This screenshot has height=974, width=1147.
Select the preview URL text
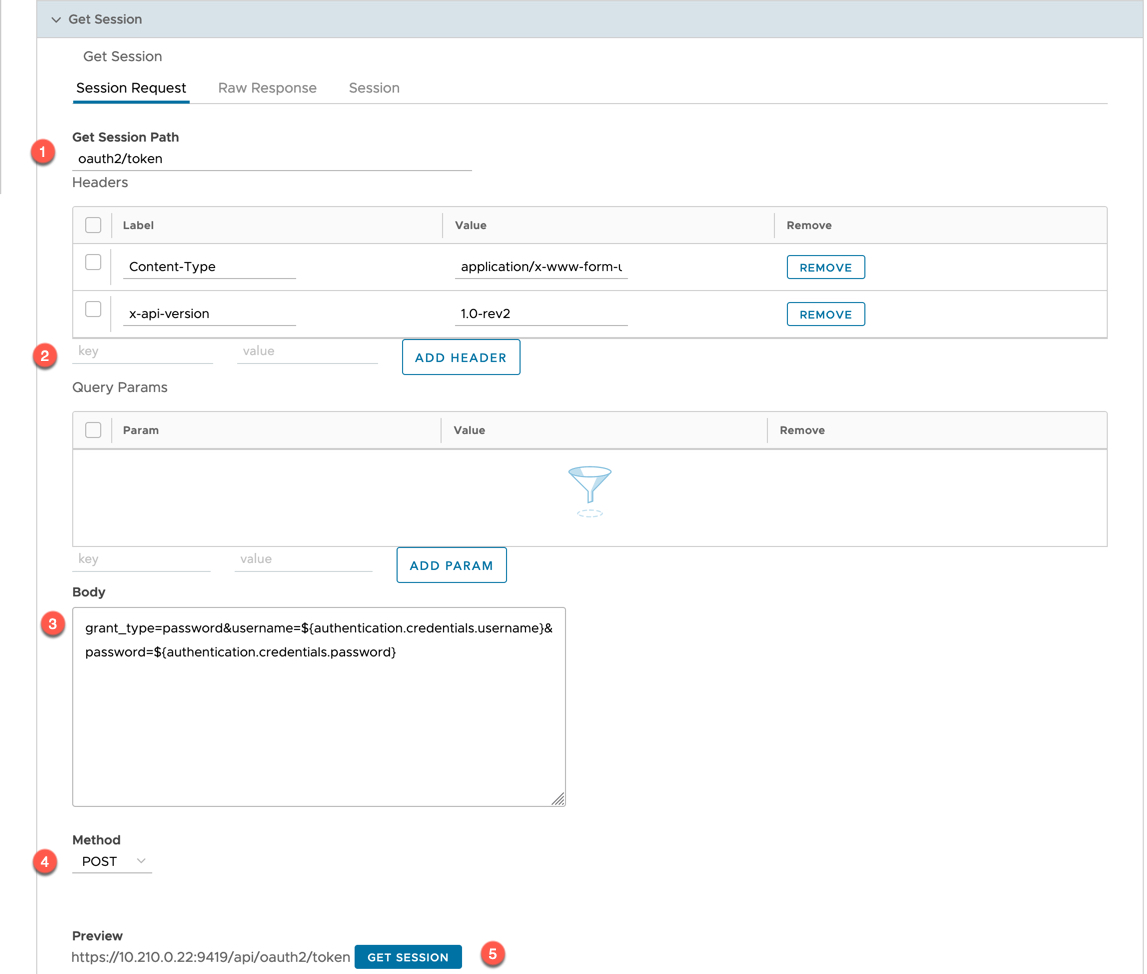click(211, 957)
